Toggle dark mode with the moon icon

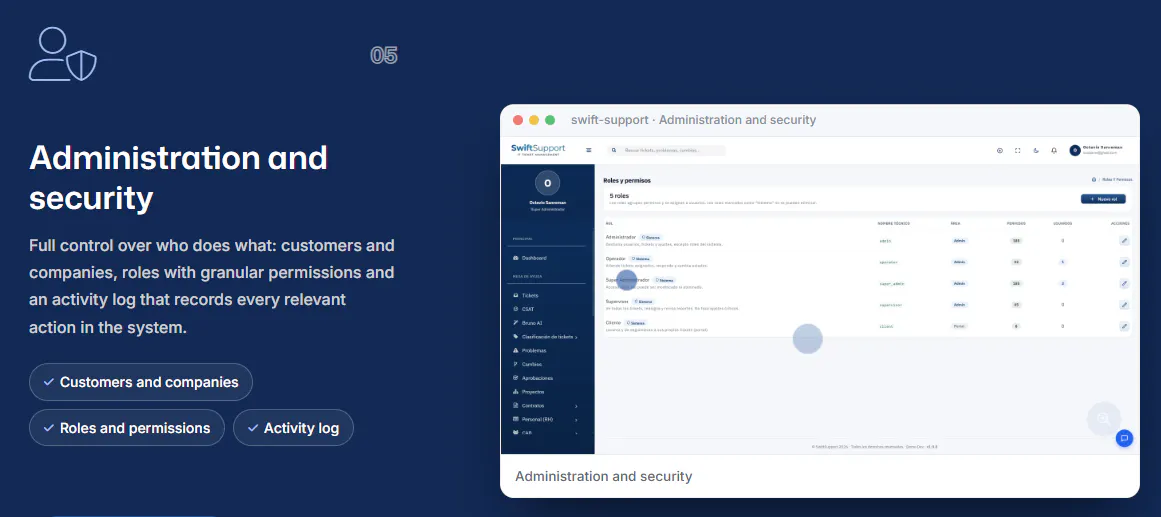pyautogui.click(x=1036, y=150)
